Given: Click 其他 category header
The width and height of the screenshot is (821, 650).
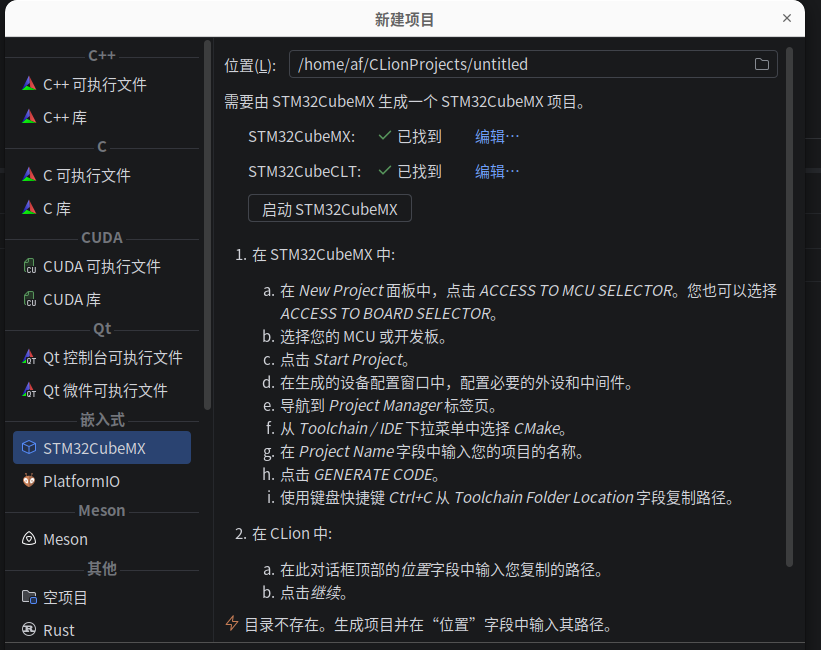Looking at the screenshot, I should [x=102, y=568].
